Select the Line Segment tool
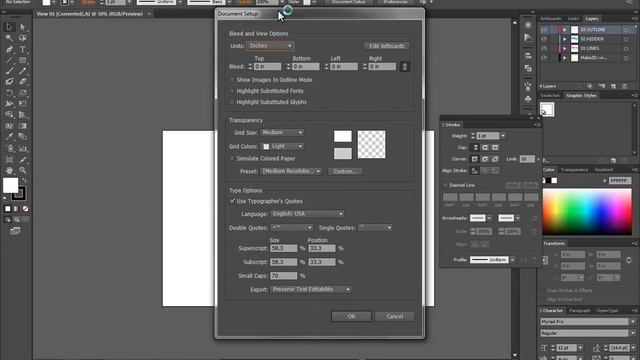This screenshot has width=640, height=360. 9,60
